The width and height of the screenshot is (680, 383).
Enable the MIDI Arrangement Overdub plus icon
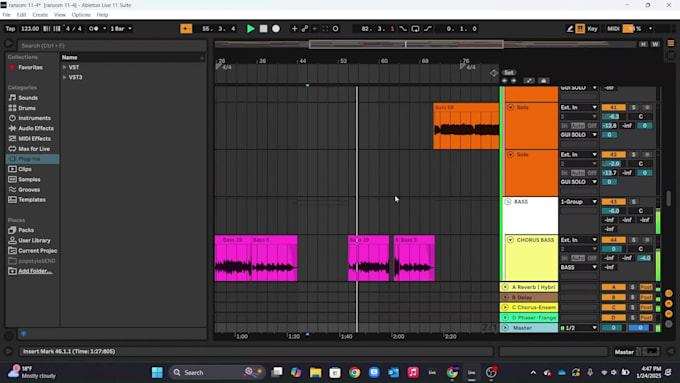coord(294,29)
